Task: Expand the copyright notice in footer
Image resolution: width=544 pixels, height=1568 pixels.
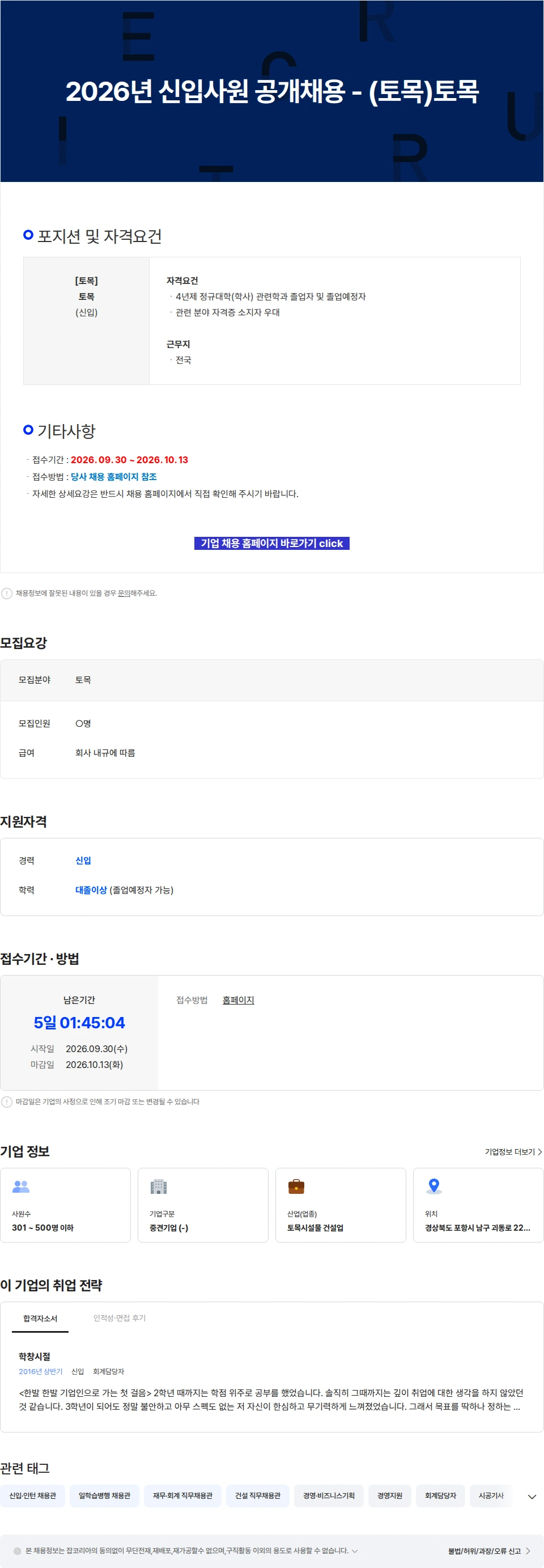Action: (355, 1550)
